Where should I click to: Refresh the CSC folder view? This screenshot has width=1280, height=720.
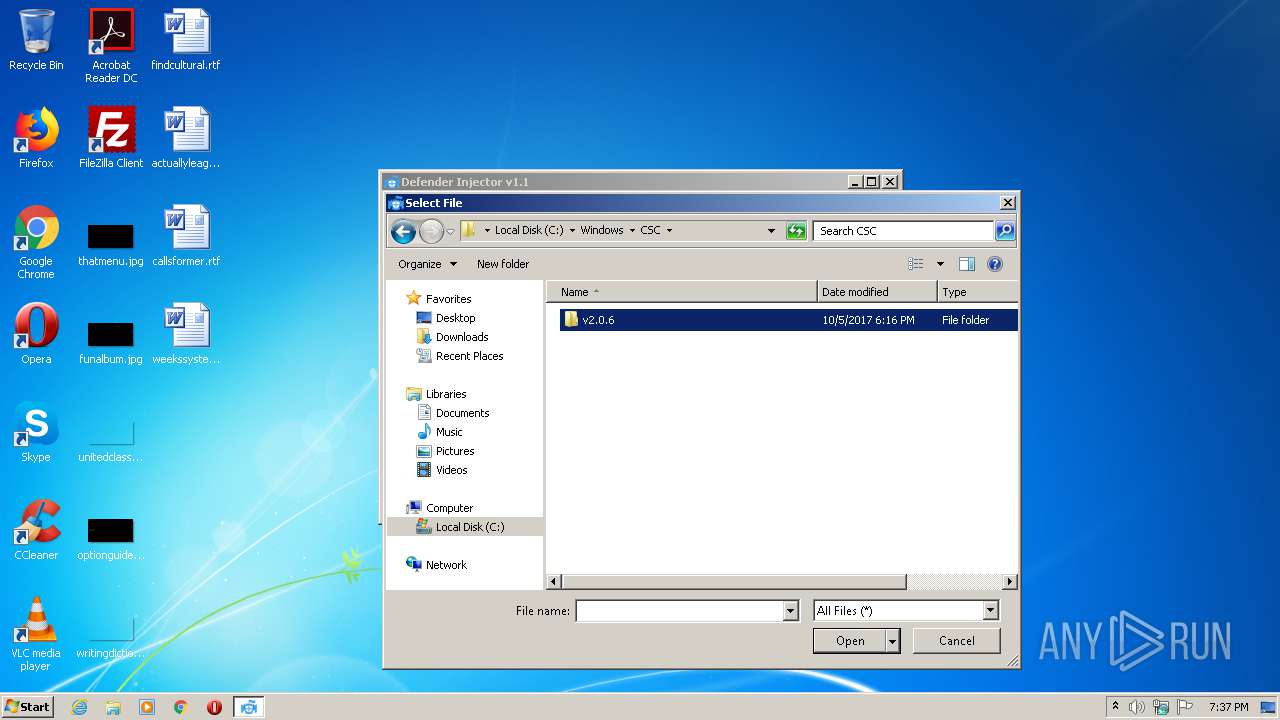tap(796, 231)
